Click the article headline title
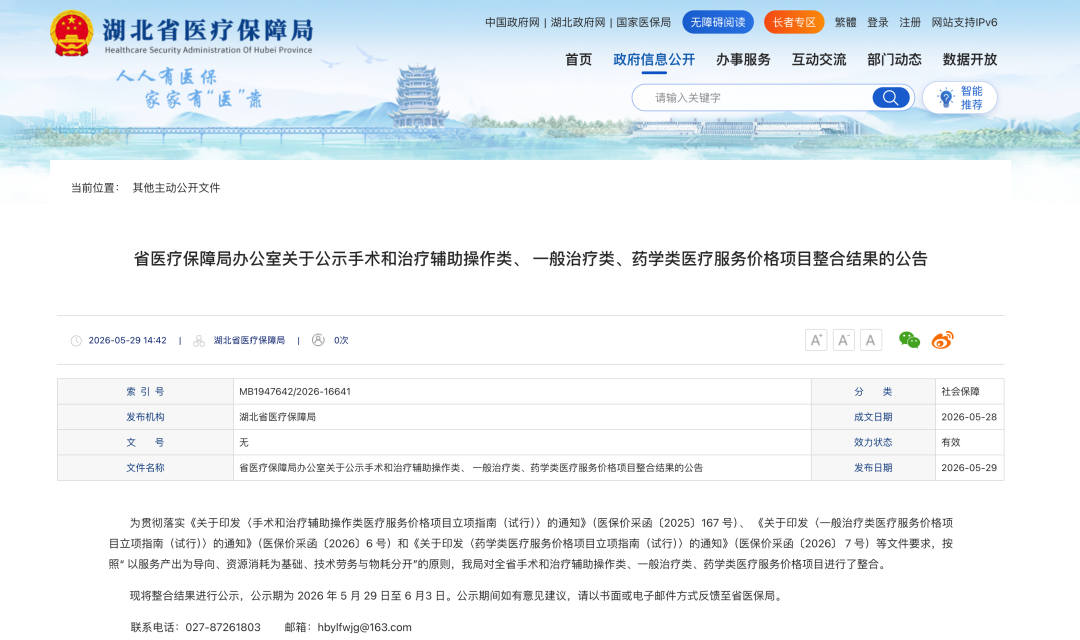The image size is (1080, 640). pos(530,259)
